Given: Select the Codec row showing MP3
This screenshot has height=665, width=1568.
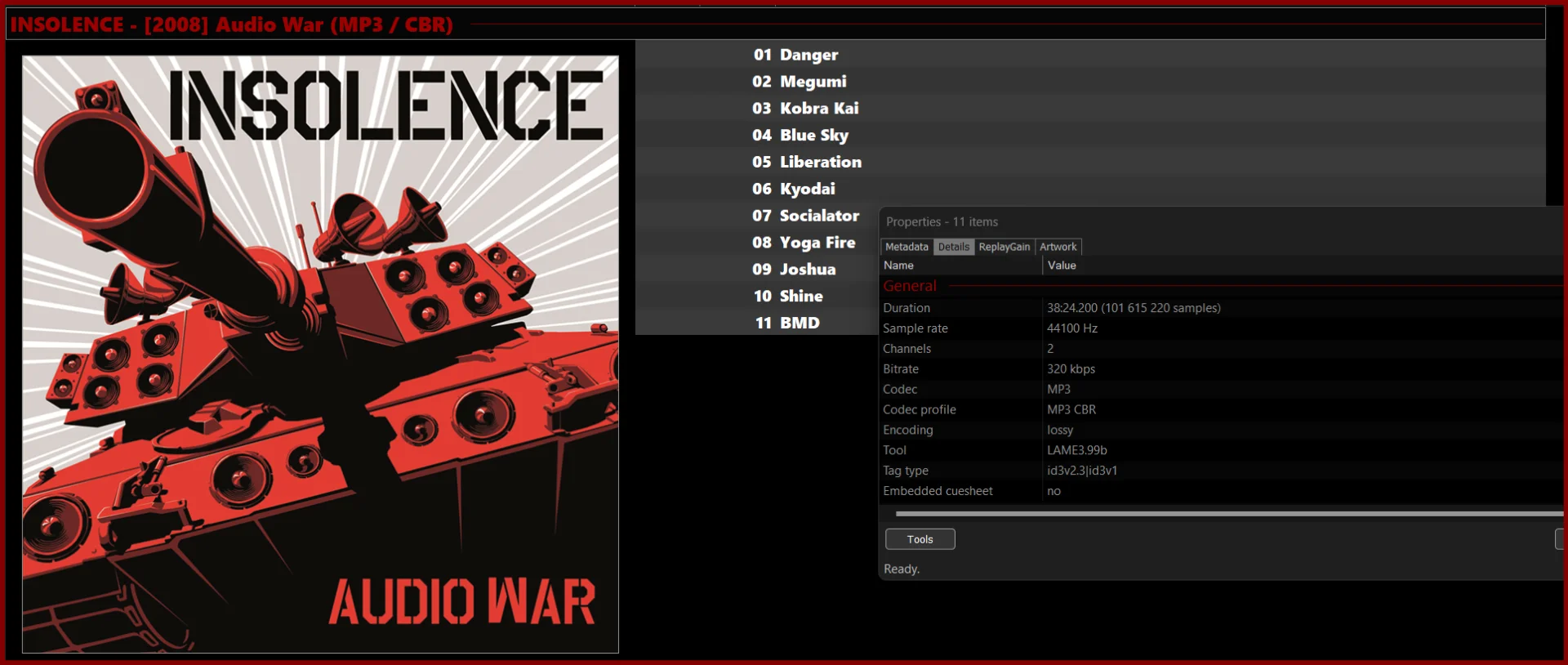Looking at the screenshot, I should [x=1222, y=390].
